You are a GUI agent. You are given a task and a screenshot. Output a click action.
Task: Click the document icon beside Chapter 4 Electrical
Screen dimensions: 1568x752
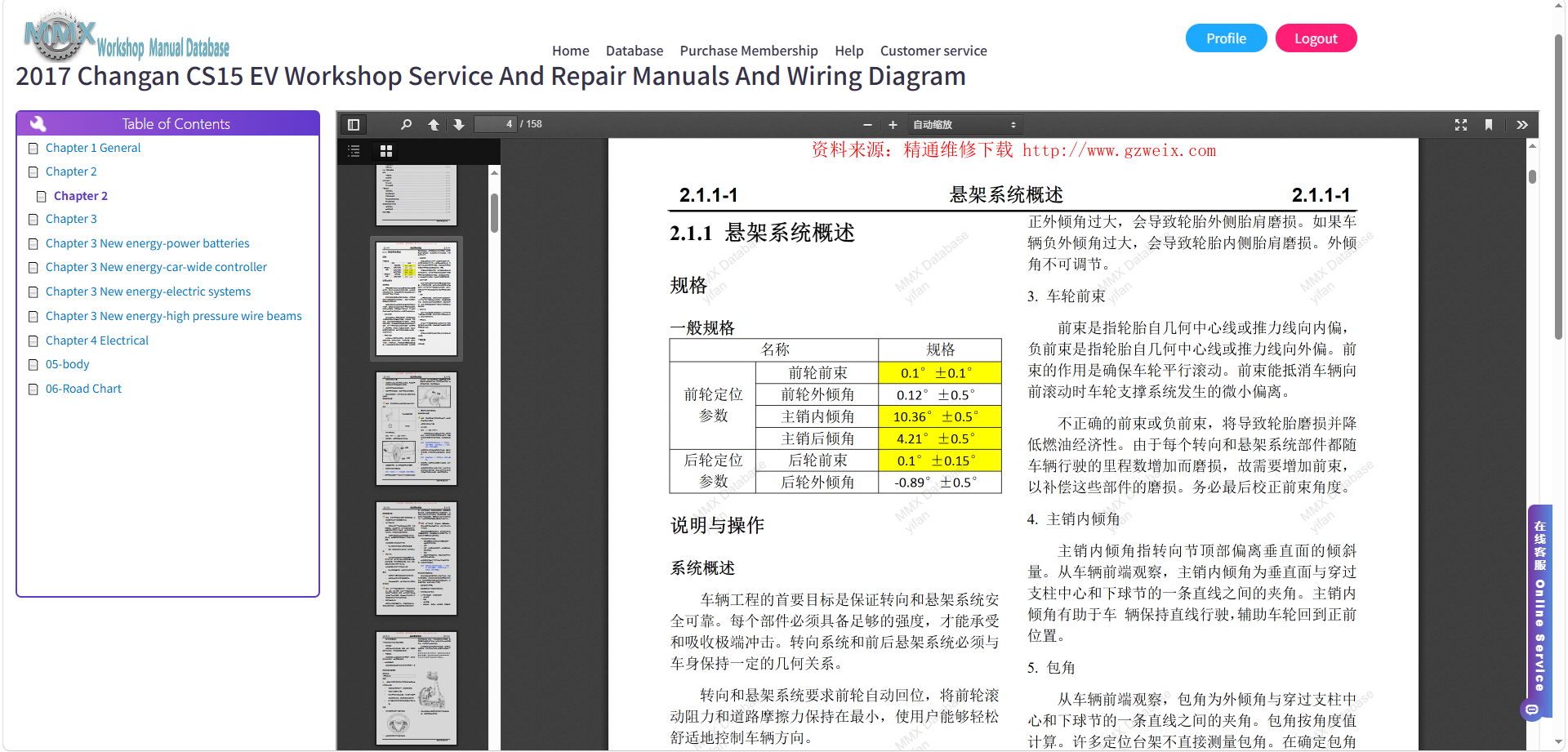pos(33,341)
